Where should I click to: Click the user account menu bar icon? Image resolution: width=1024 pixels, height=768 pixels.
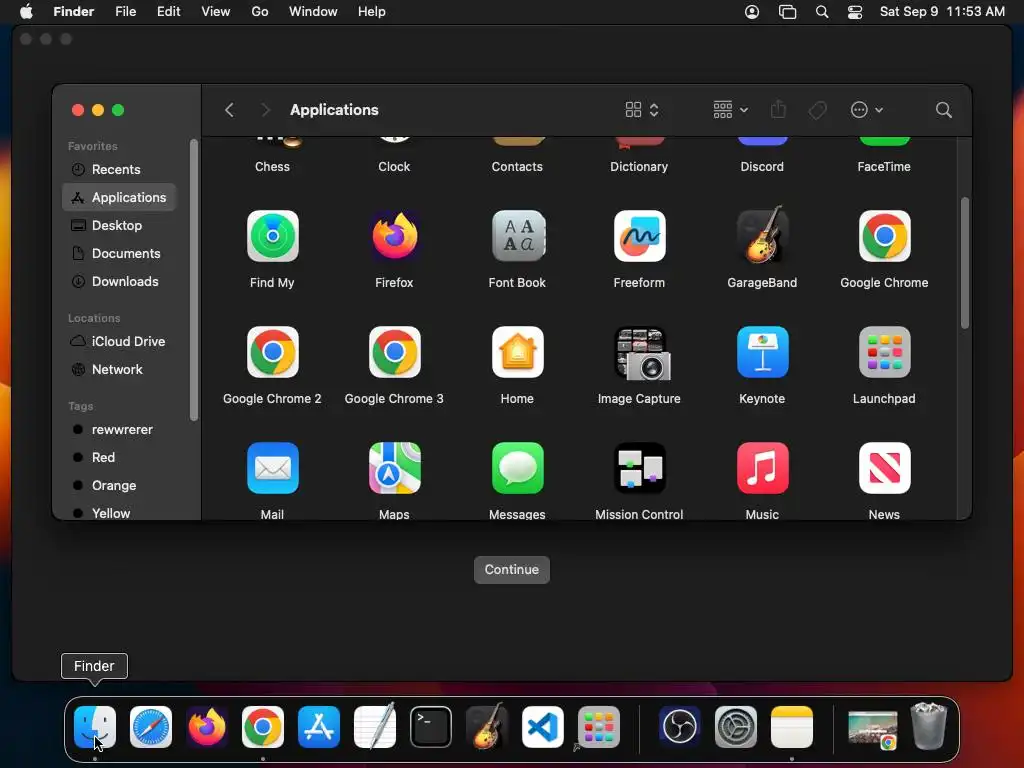pyautogui.click(x=752, y=12)
